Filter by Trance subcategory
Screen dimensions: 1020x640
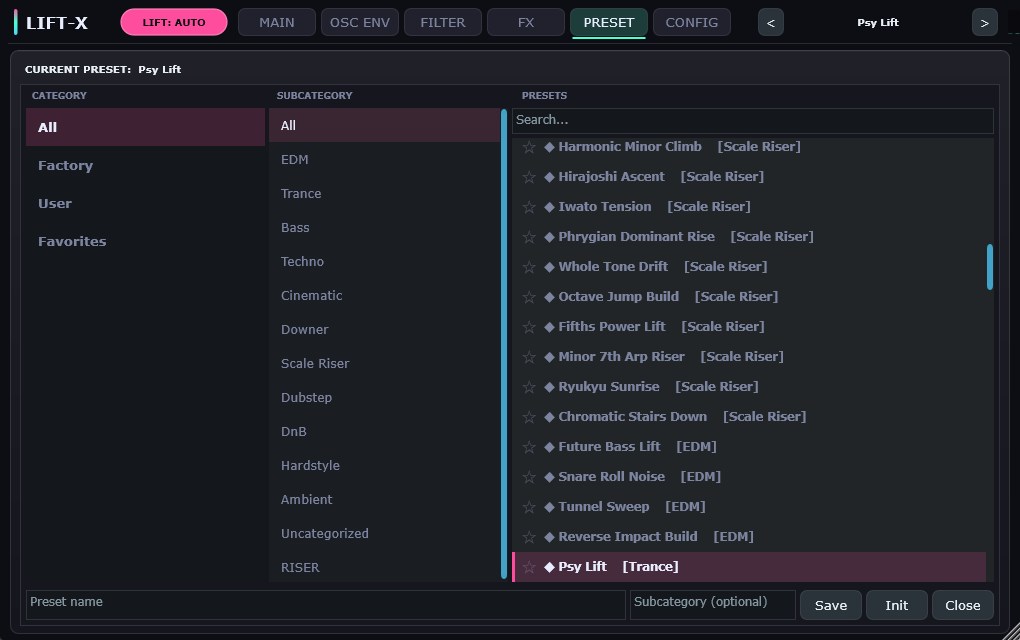(x=384, y=193)
